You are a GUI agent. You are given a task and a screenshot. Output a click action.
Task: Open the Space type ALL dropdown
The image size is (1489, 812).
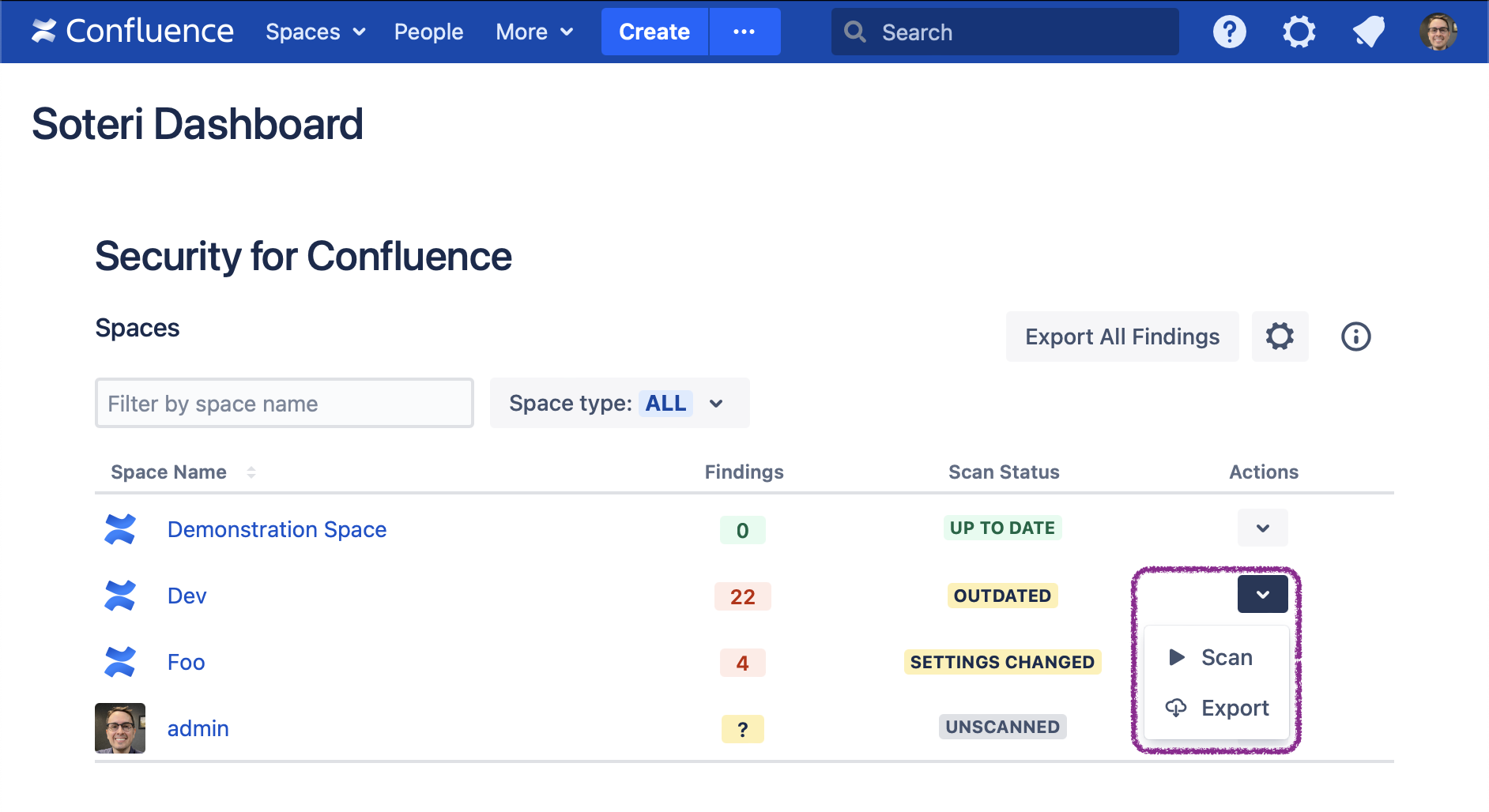point(620,404)
